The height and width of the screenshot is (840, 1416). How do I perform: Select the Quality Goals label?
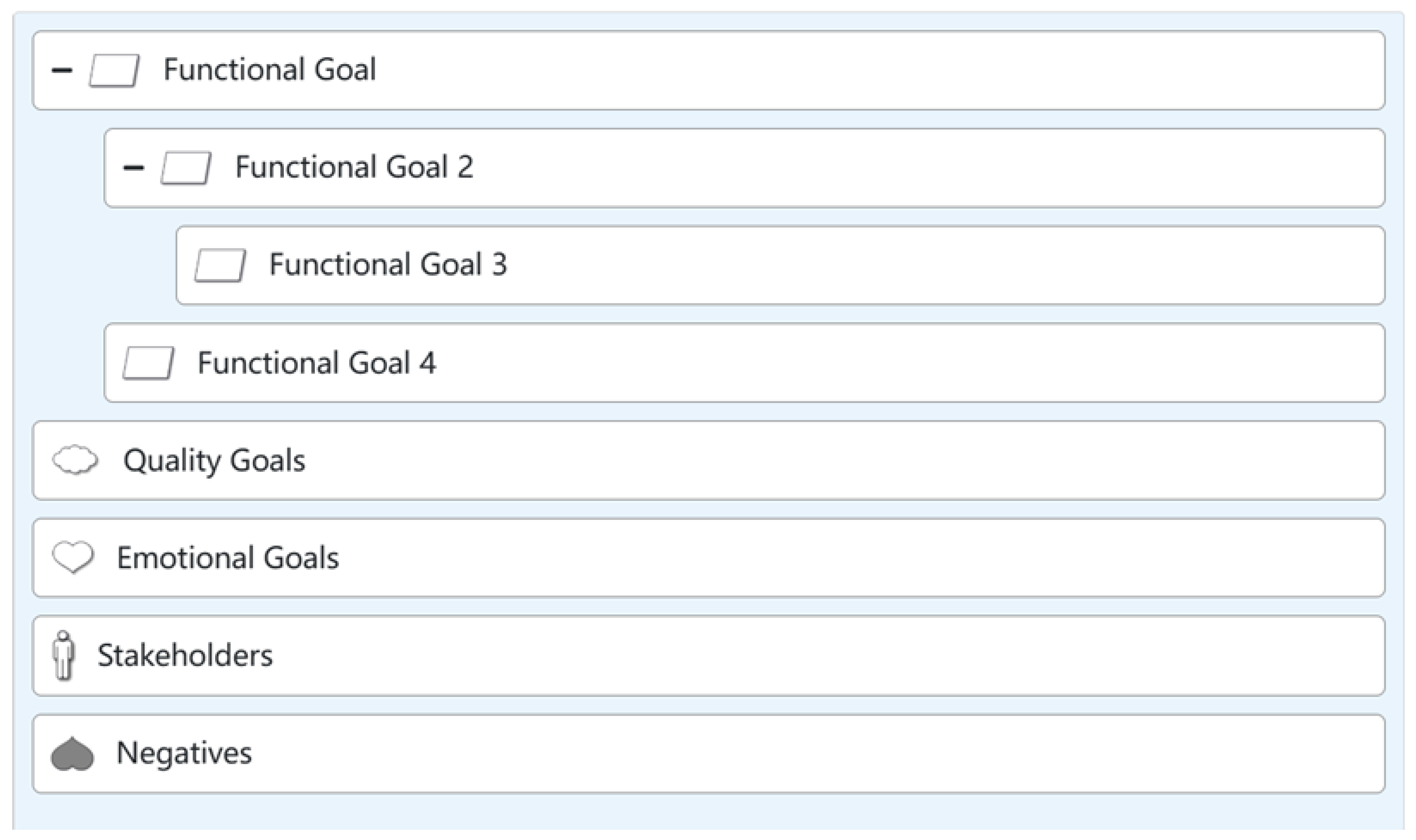(214, 460)
